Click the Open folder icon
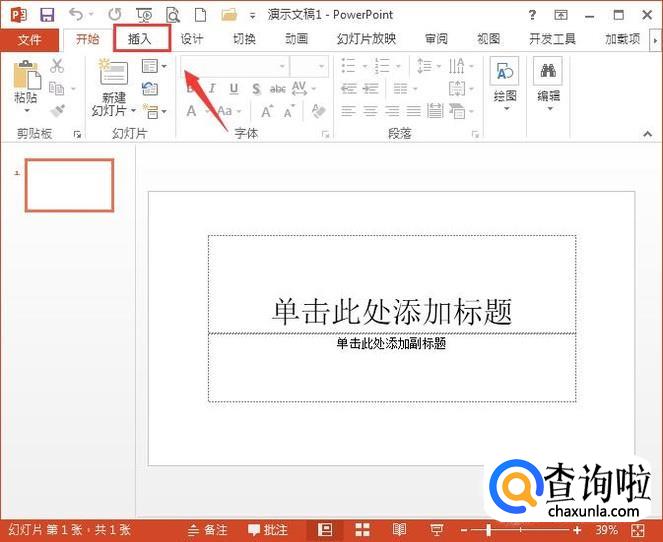The image size is (663, 542). point(229,15)
